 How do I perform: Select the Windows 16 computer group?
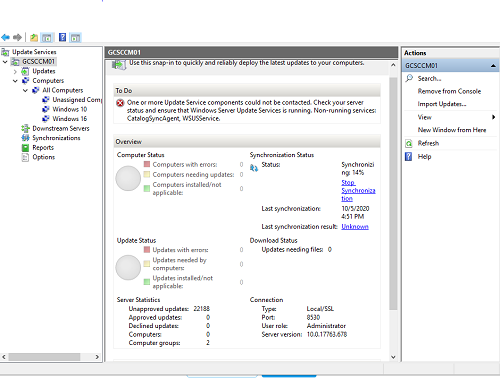(x=70, y=119)
